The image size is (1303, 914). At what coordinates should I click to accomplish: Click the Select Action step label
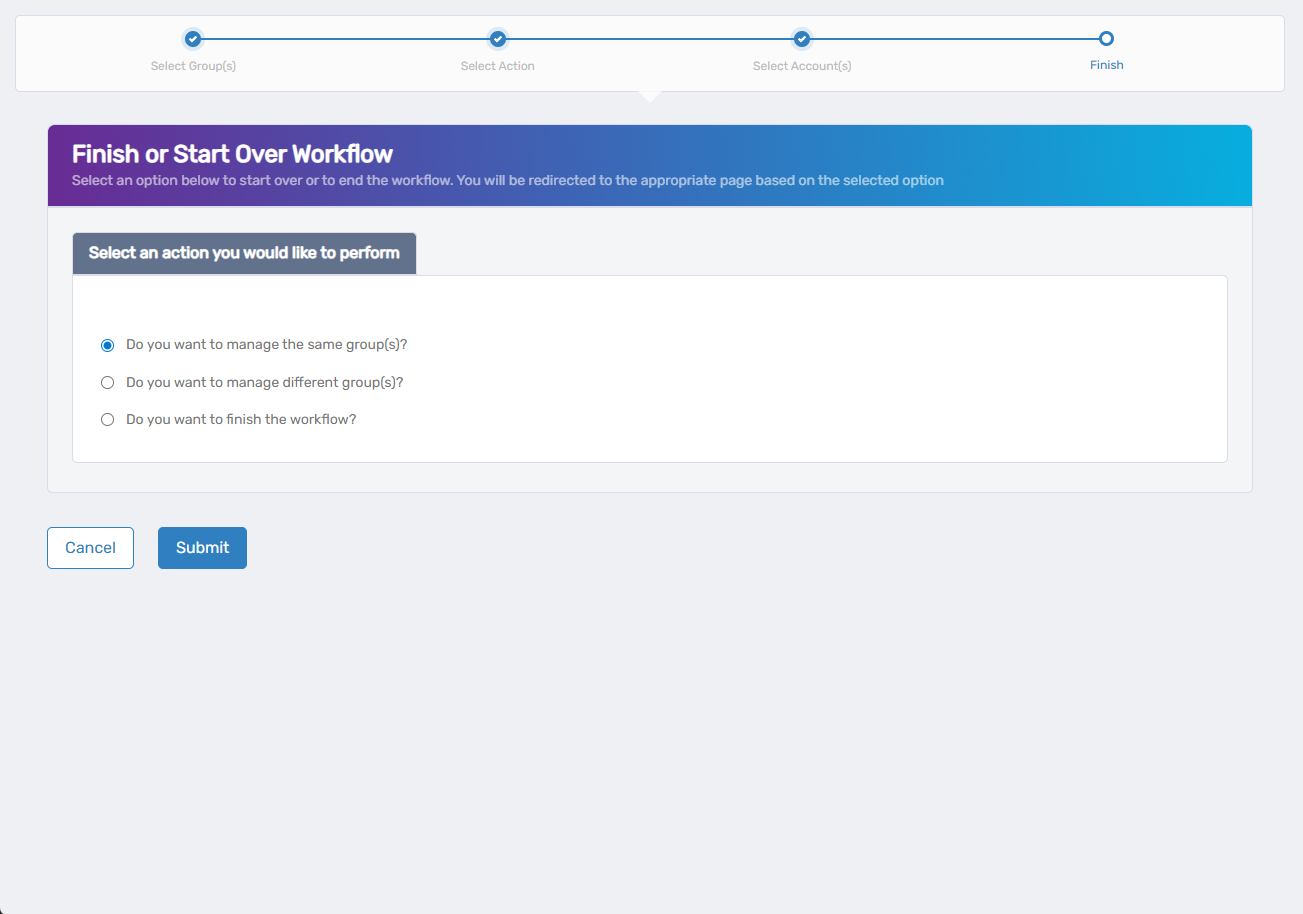(497, 65)
